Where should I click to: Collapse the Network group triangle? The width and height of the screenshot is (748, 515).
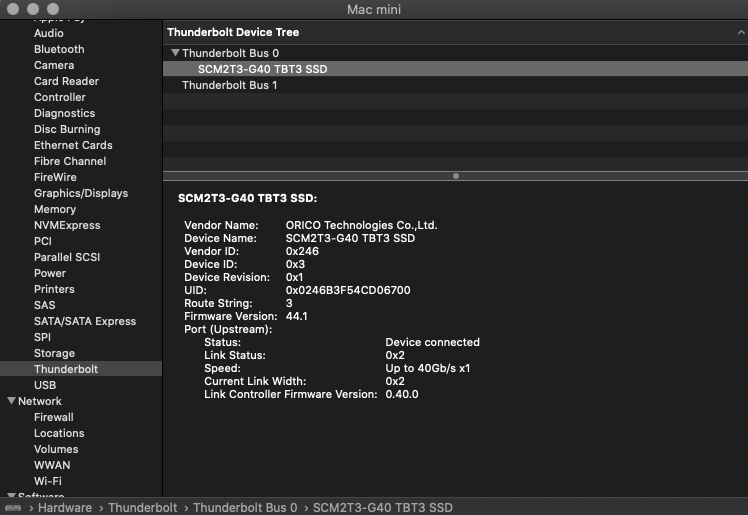[11, 401]
